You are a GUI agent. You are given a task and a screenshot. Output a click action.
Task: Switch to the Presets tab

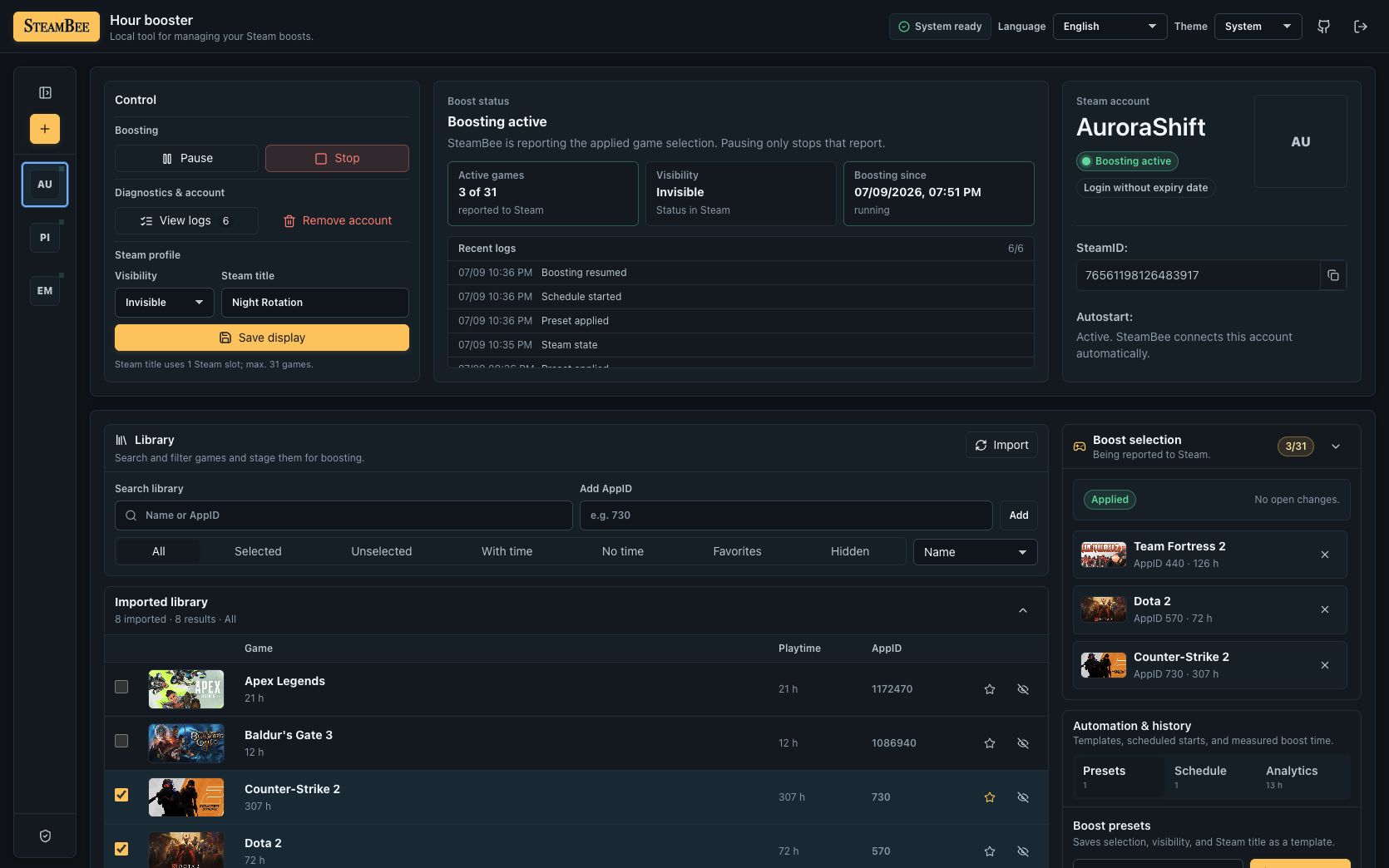(1120, 777)
